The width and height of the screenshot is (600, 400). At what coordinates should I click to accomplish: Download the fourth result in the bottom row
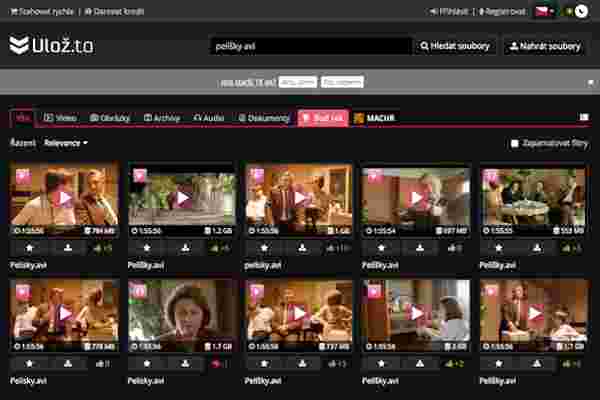tap(420, 364)
